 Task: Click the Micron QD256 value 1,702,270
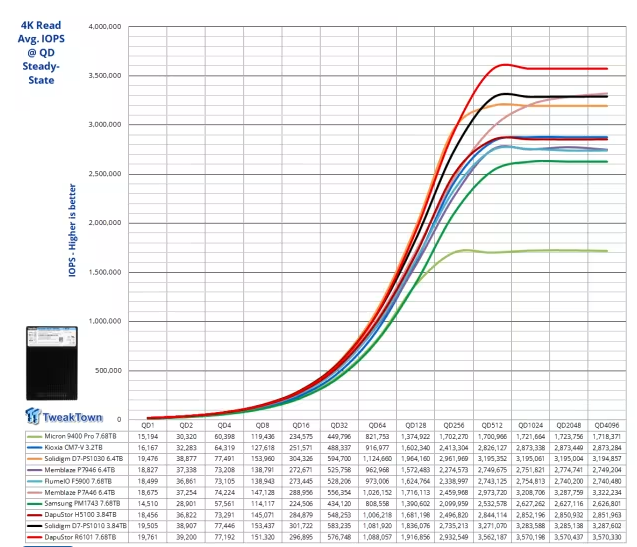tap(454, 436)
